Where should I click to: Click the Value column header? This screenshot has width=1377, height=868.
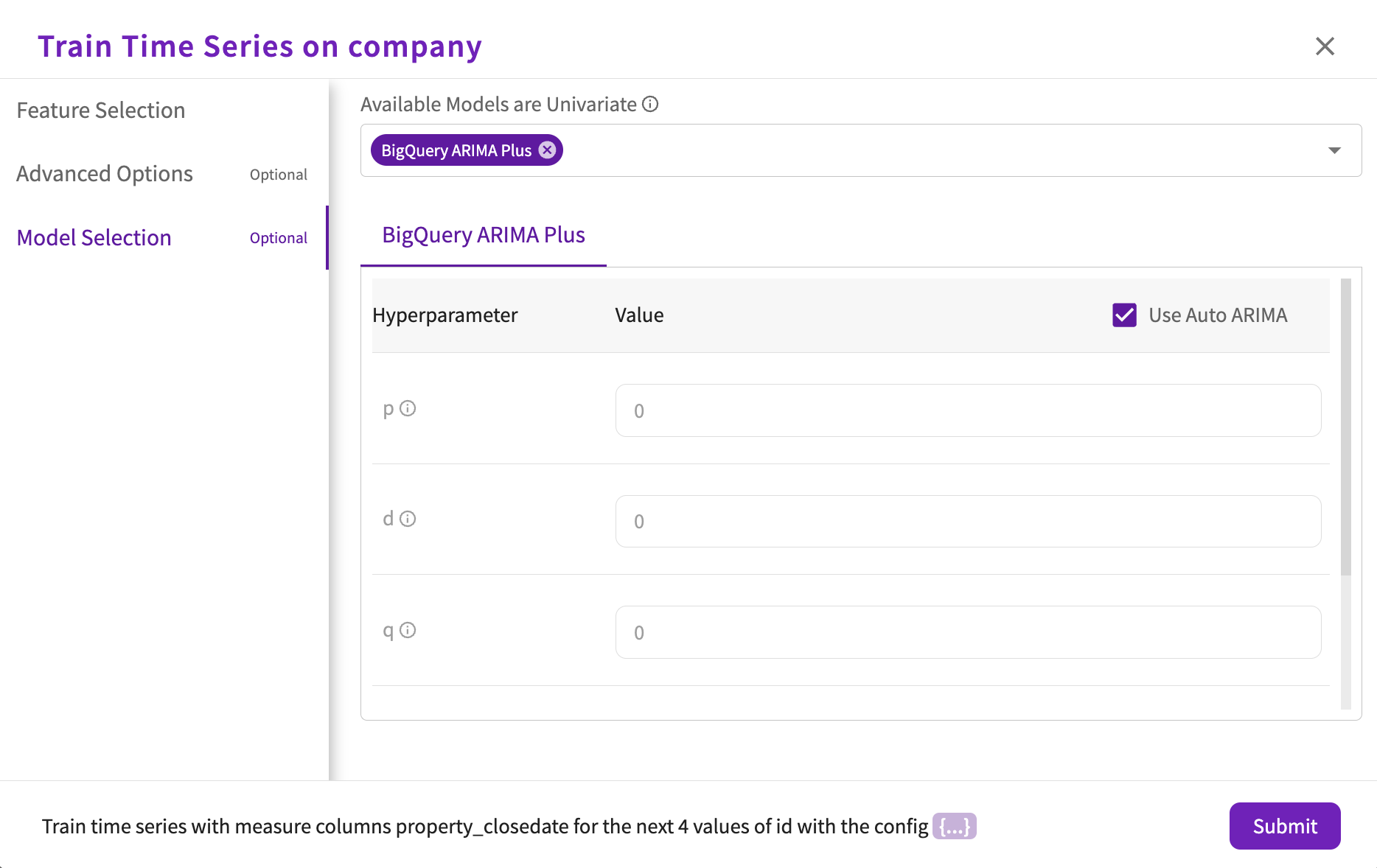(x=639, y=315)
